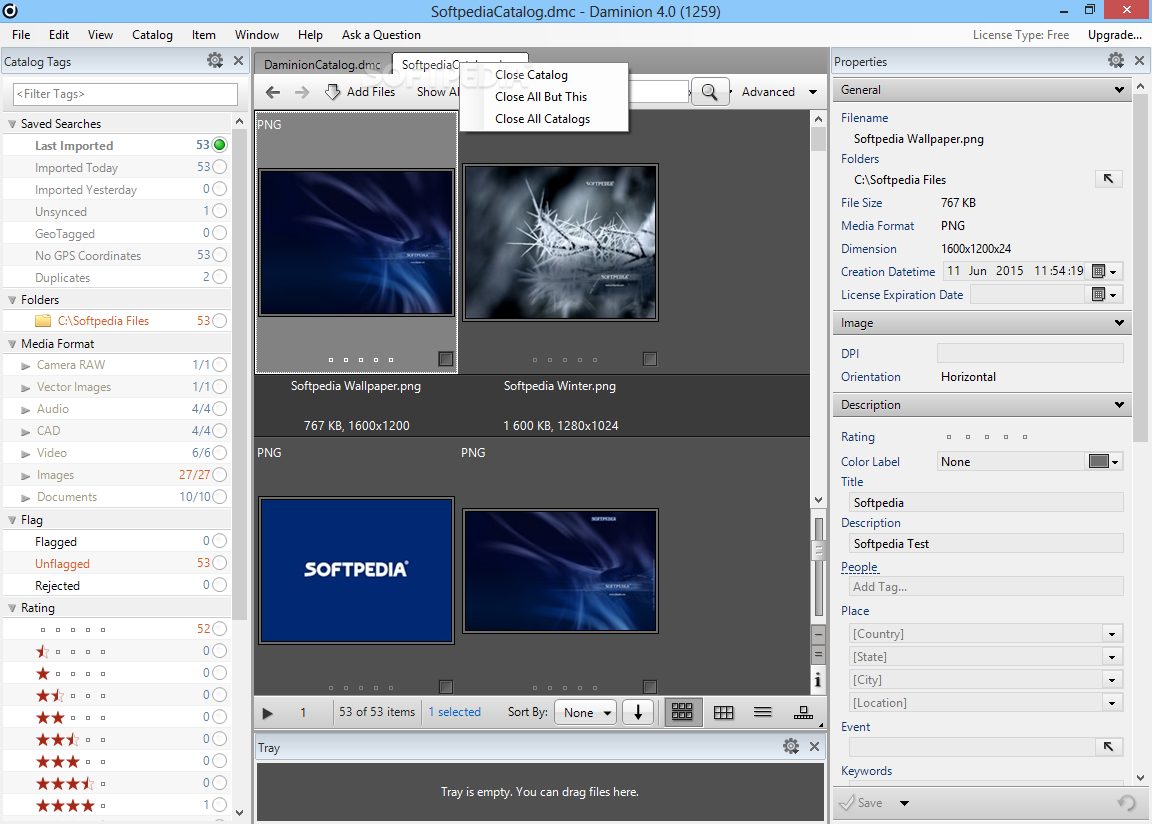The height and width of the screenshot is (824, 1152).
Task: Toggle the Video media format circle
Action: pos(219,453)
